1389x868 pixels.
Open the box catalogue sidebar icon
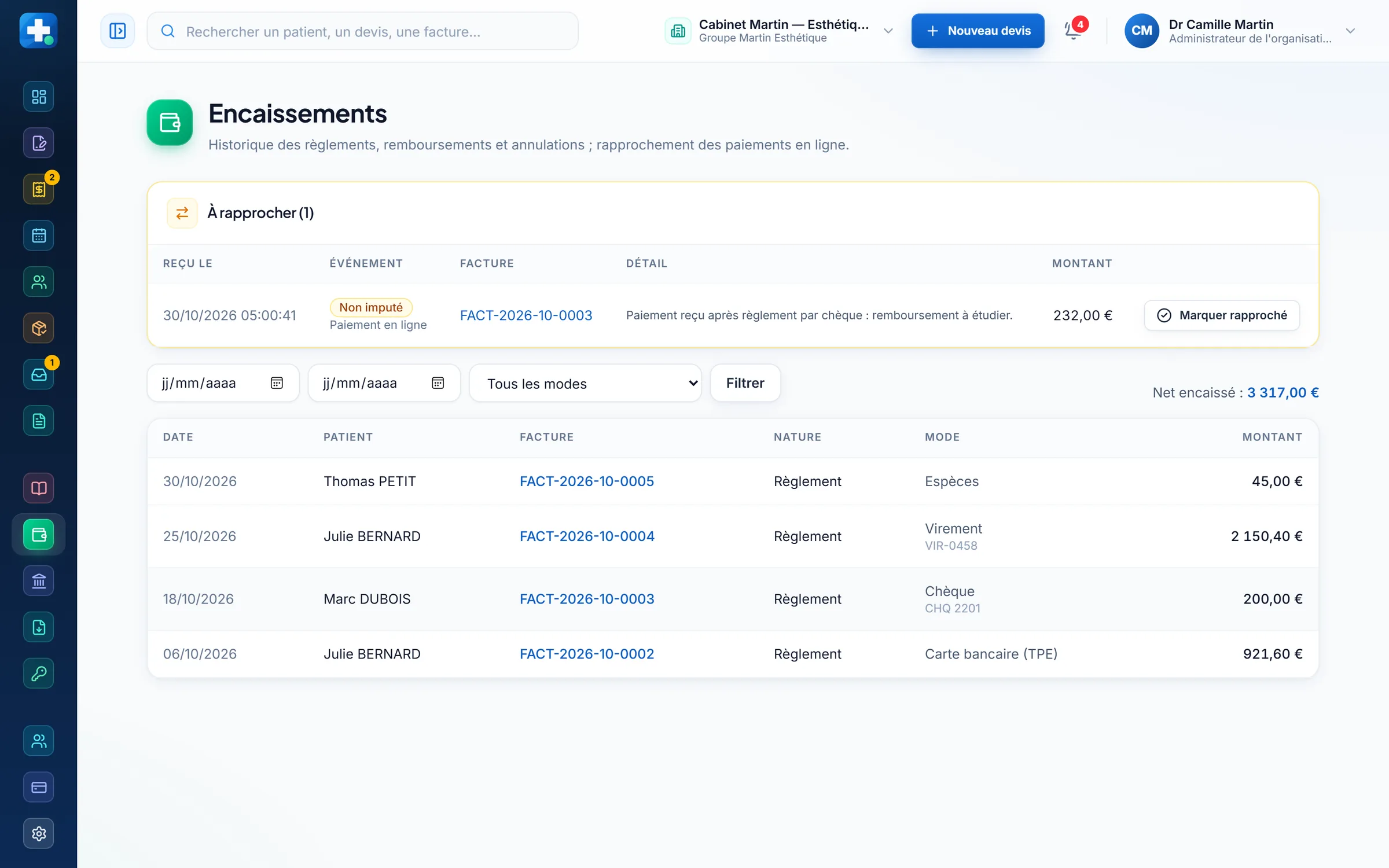39,328
